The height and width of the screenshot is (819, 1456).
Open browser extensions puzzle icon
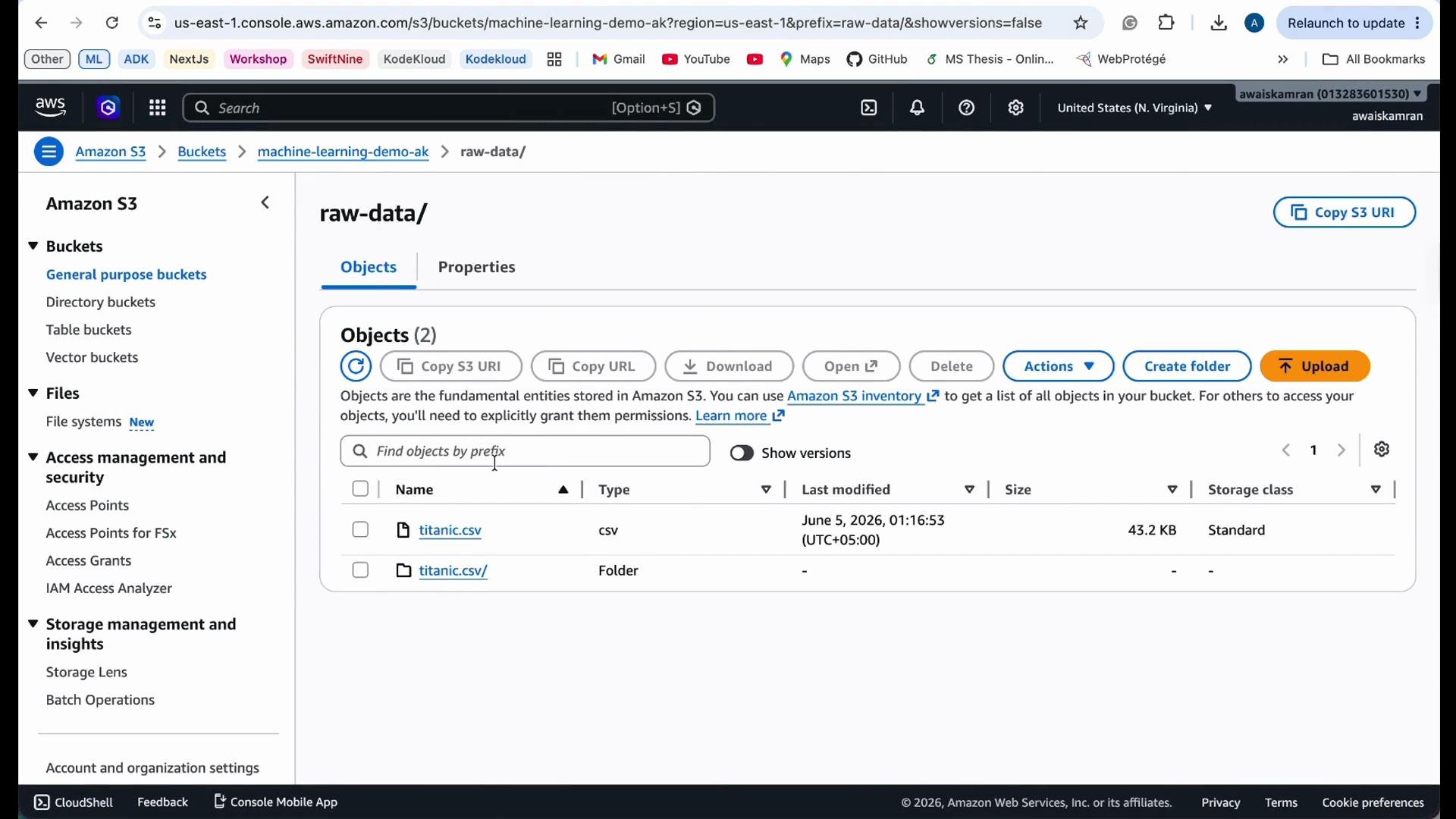tap(1168, 24)
